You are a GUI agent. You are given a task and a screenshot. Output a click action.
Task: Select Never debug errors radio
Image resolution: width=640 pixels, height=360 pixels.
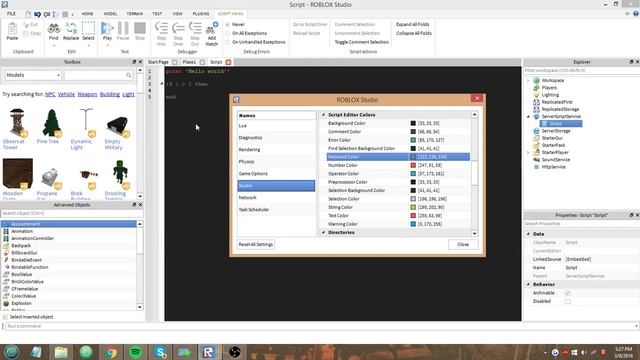(x=228, y=24)
